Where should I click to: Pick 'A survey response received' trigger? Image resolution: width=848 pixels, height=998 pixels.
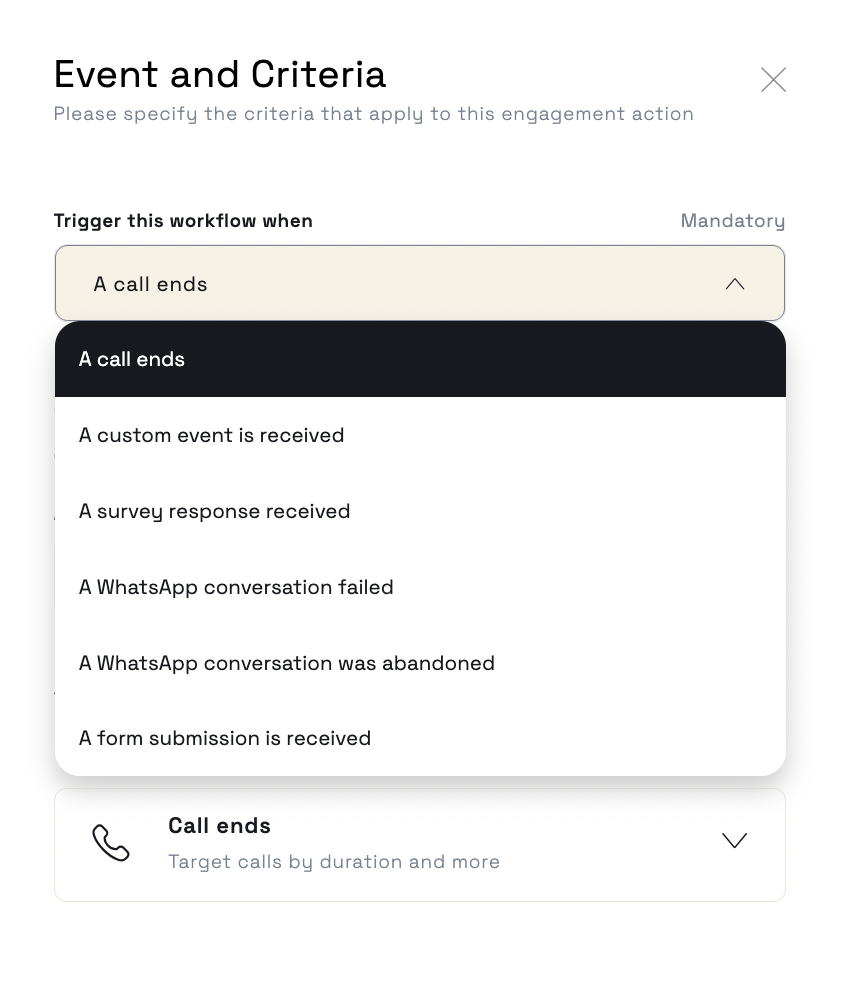pyautogui.click(x=420, y=511)
